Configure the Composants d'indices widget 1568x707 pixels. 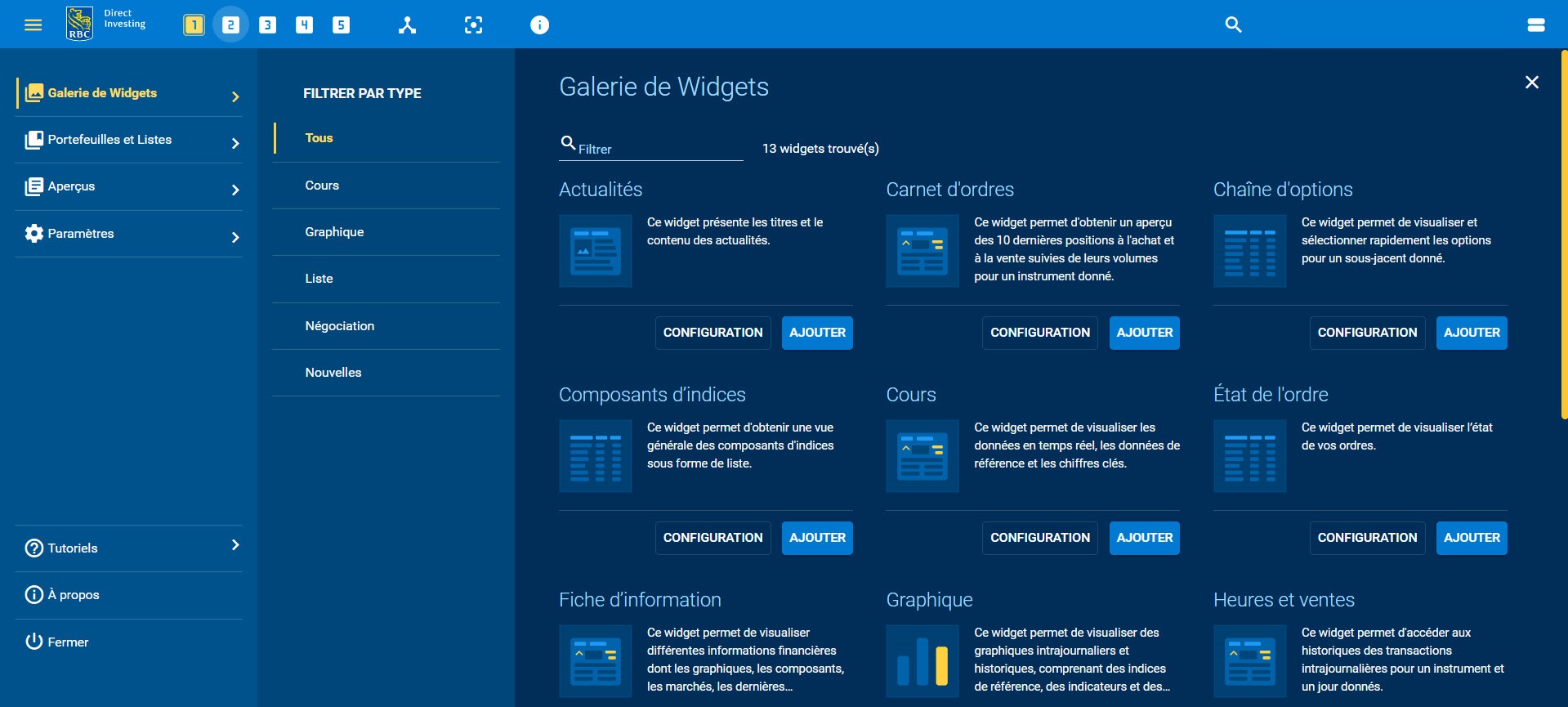713,538
